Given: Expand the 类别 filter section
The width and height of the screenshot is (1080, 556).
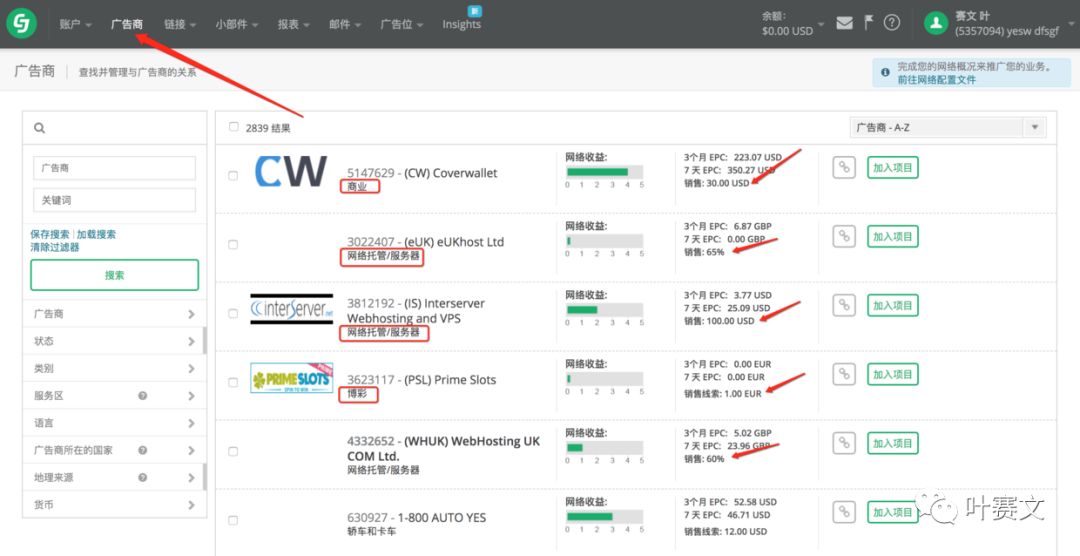Looking at the screenshot, I should pyautogui.click(x=114, y=369).
